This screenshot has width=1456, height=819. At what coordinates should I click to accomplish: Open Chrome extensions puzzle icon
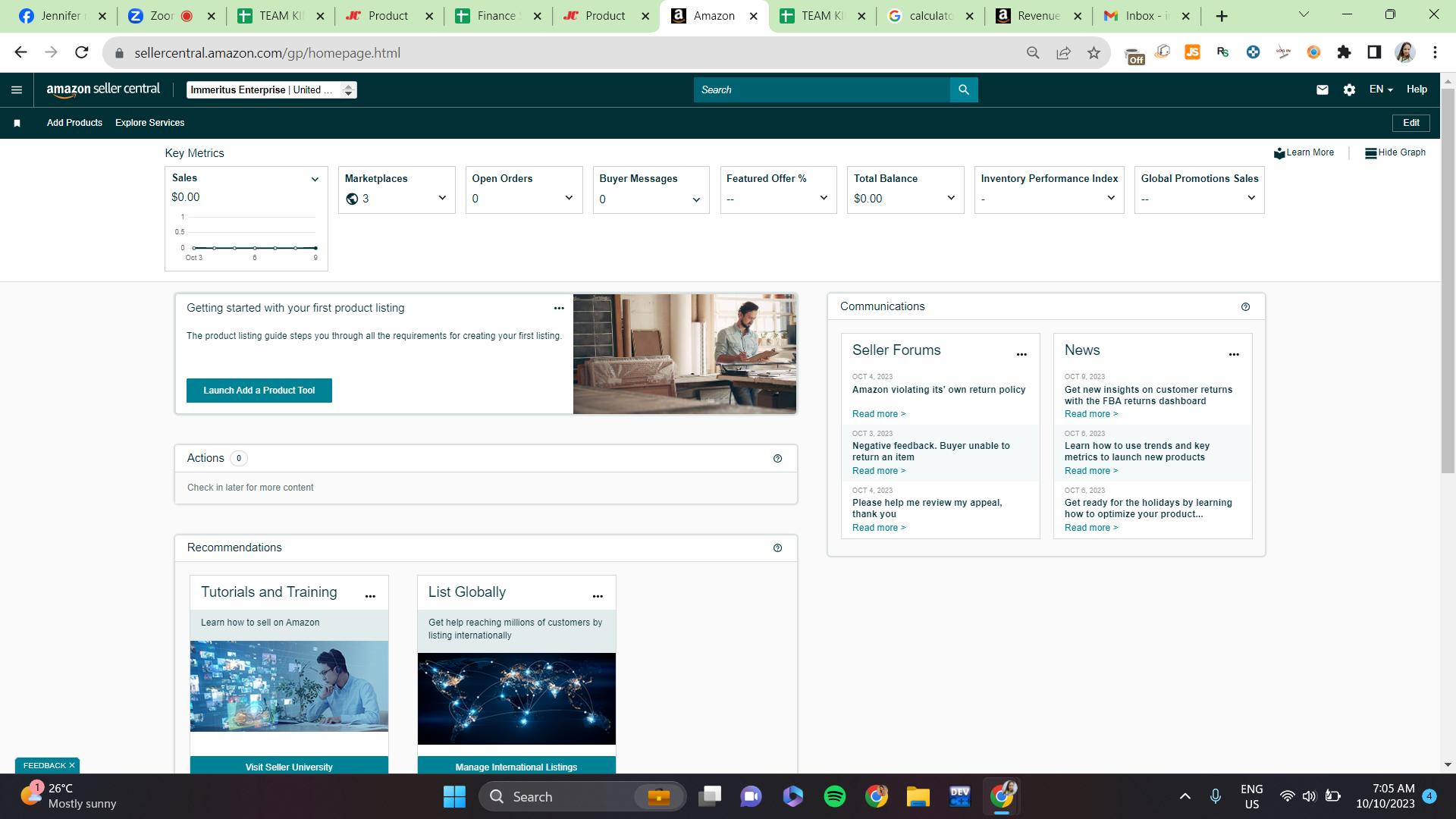[x=1344, y=52]
